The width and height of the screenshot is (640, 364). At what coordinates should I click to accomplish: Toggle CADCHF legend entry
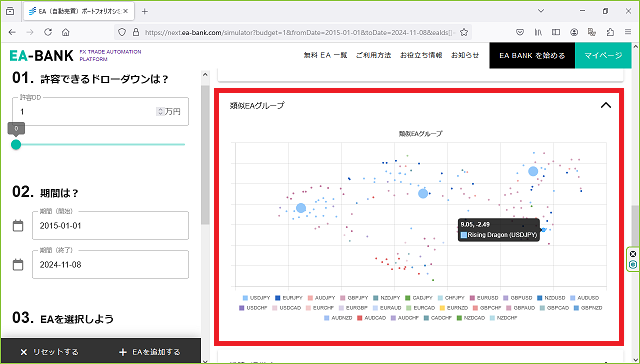pos(438,318)
